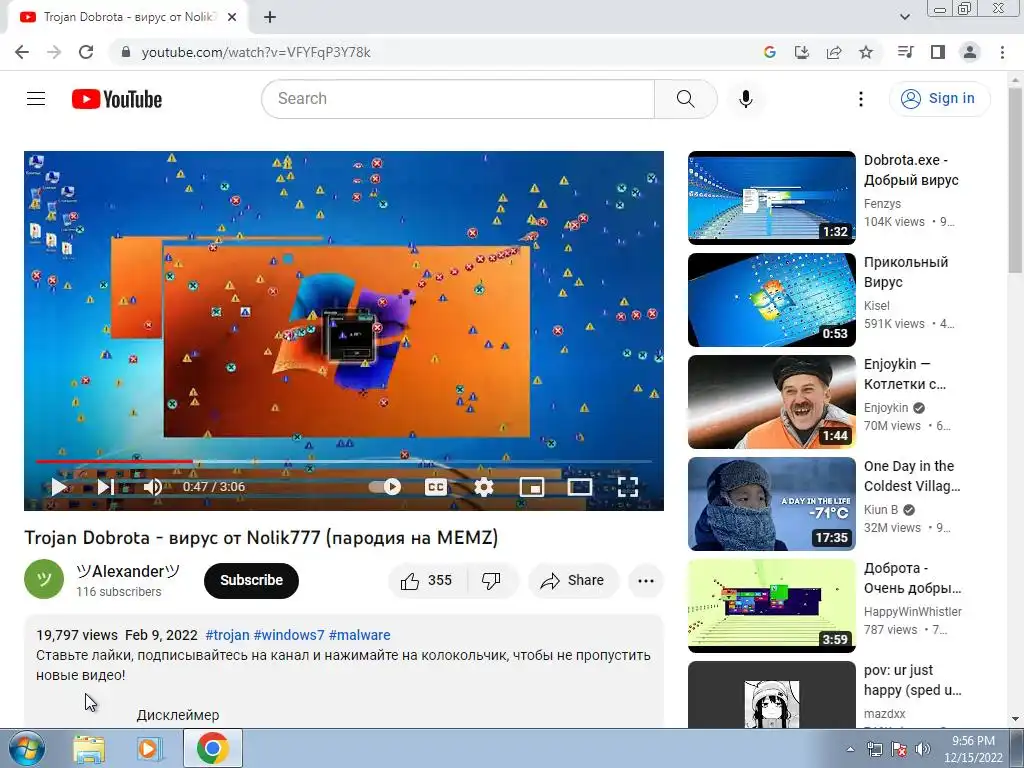Go back in browser
Viewport: 1024px width, 768px height.
pos(22,52)
